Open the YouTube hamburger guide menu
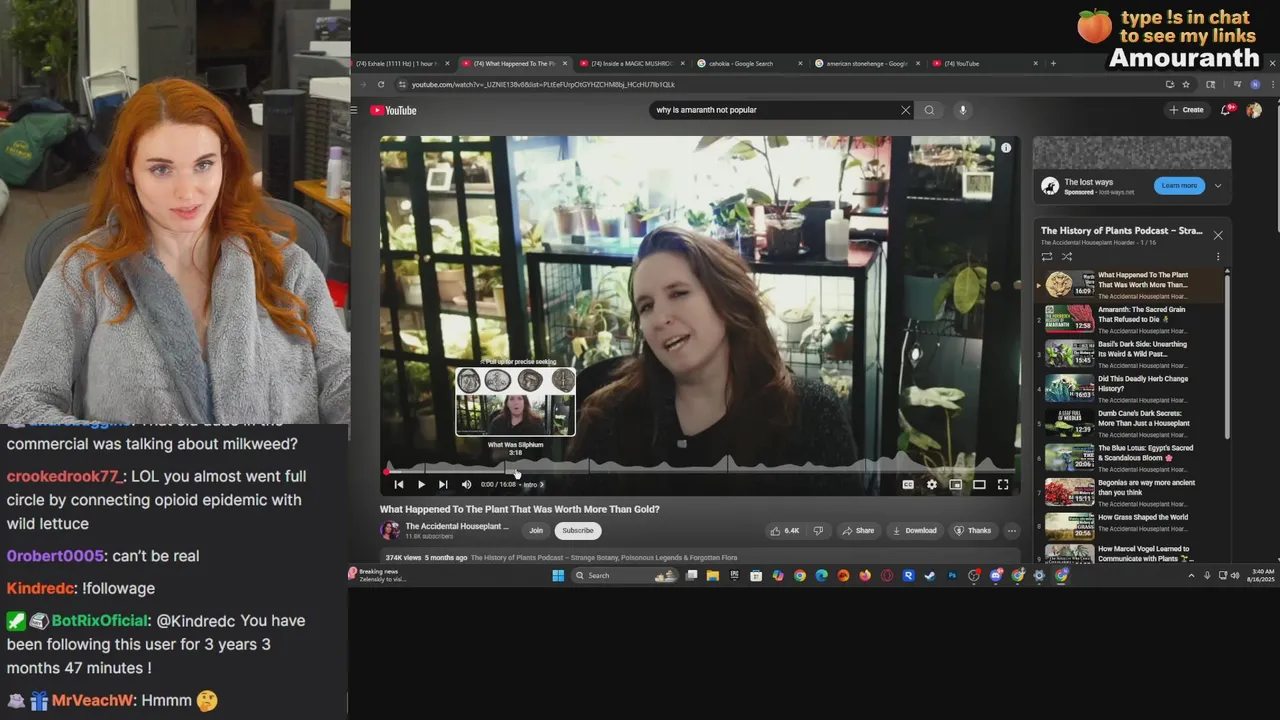Screen dimensions: 1280x720 coord(354,110)
